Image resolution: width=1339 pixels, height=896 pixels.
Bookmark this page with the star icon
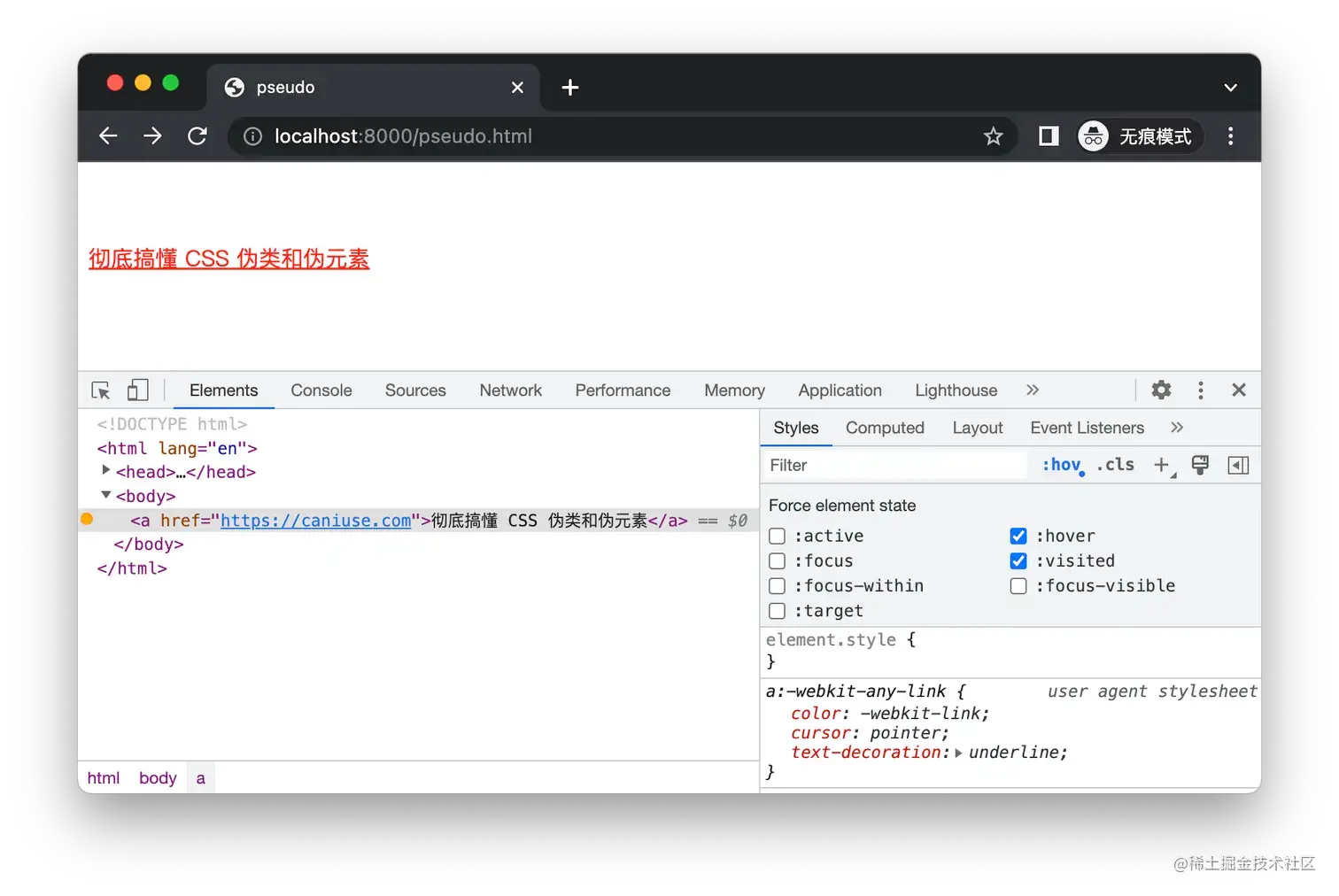point(993,136)
